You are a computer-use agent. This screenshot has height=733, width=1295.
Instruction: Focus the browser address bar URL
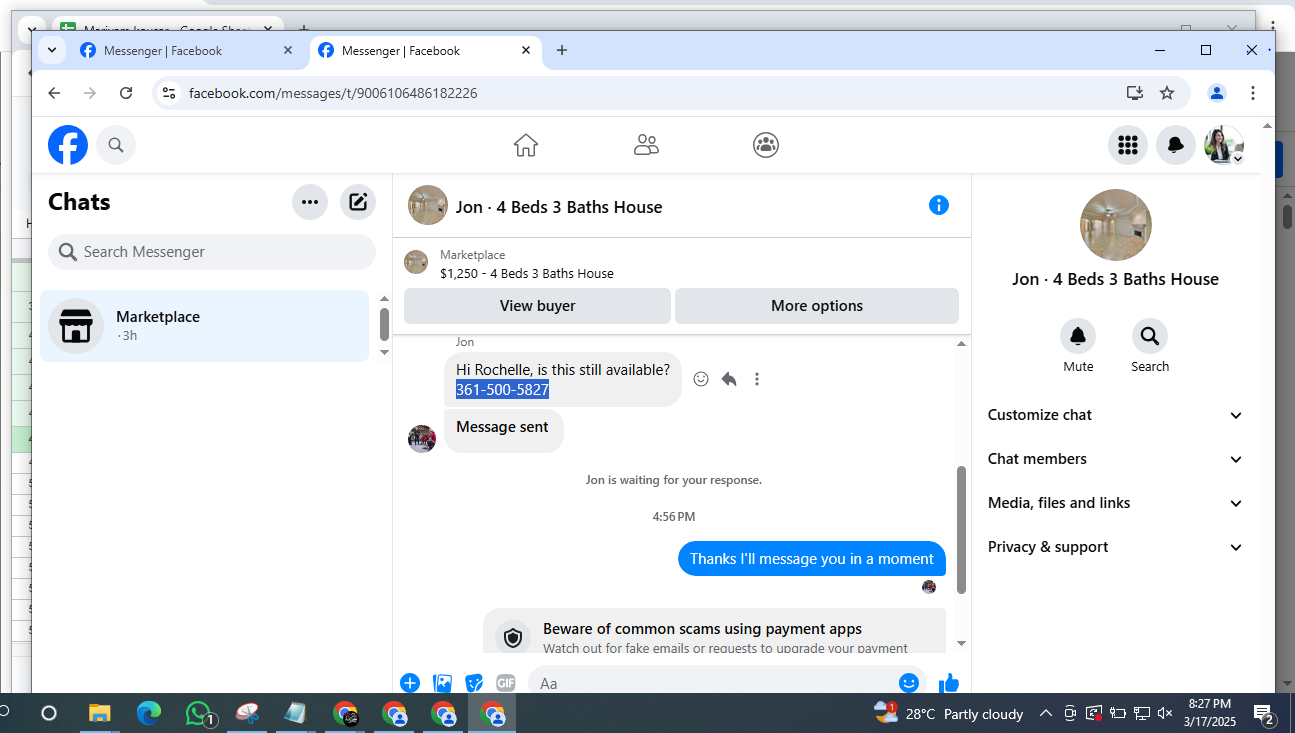tap(333, 93)
